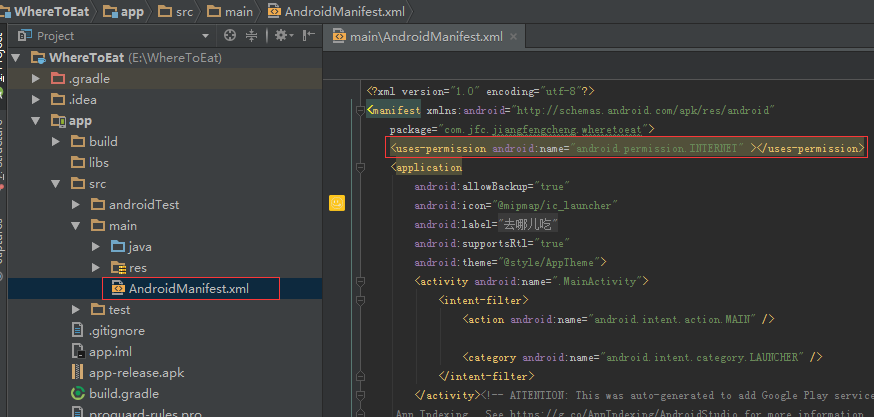874x417 pixels.
Task: Click the uses-permission INTERNET line
Action: click(627, 148)
